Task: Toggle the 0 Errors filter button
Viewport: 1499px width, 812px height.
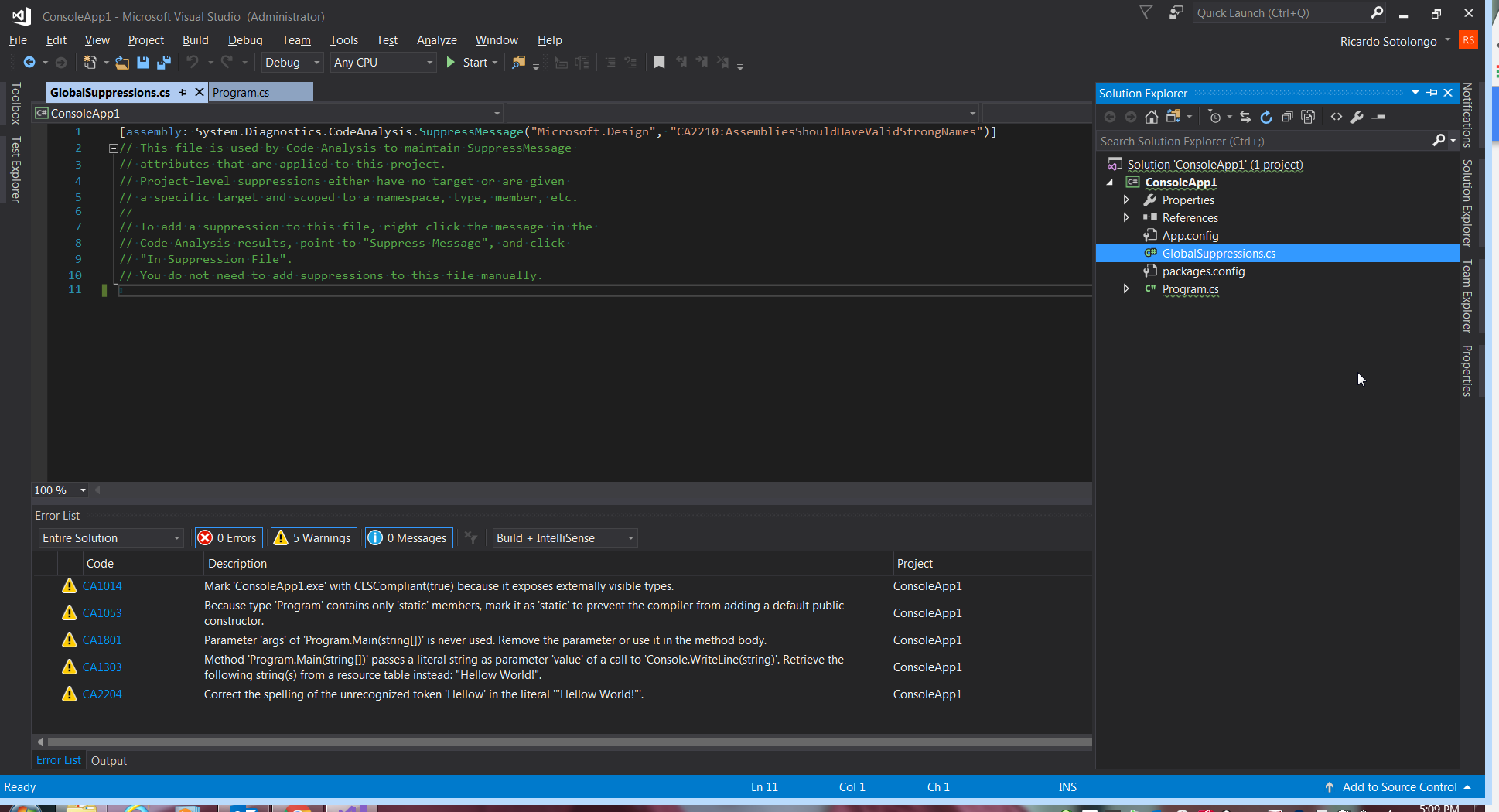Action: [x=228, y=537]
